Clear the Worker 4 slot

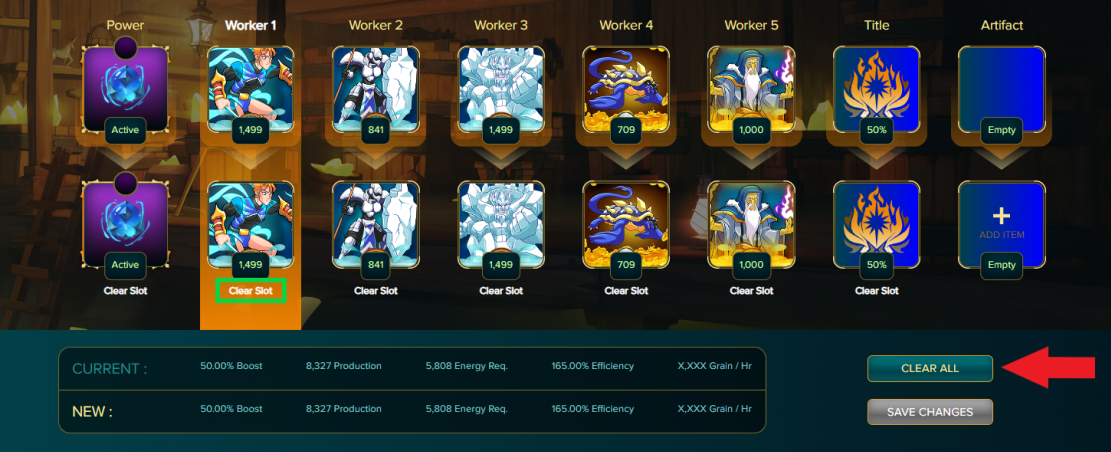[626, 290]
